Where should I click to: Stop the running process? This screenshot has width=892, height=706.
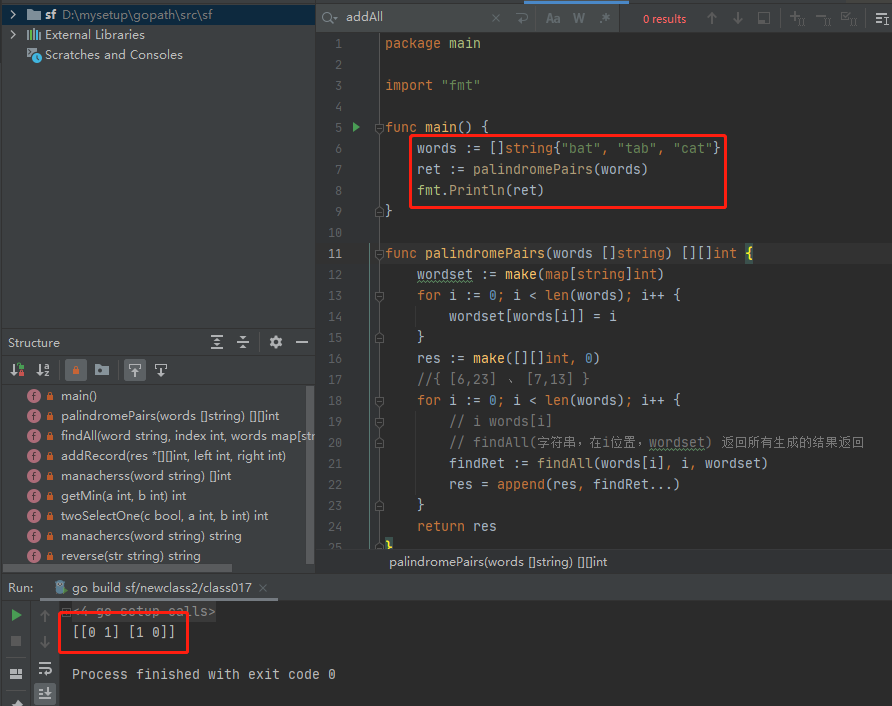16,641
